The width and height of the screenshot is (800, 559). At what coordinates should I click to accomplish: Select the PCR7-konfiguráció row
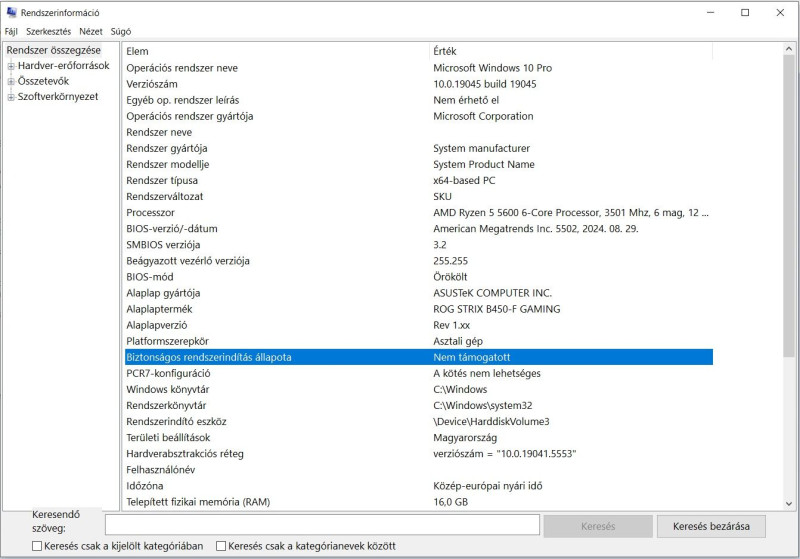pos(418,373)
